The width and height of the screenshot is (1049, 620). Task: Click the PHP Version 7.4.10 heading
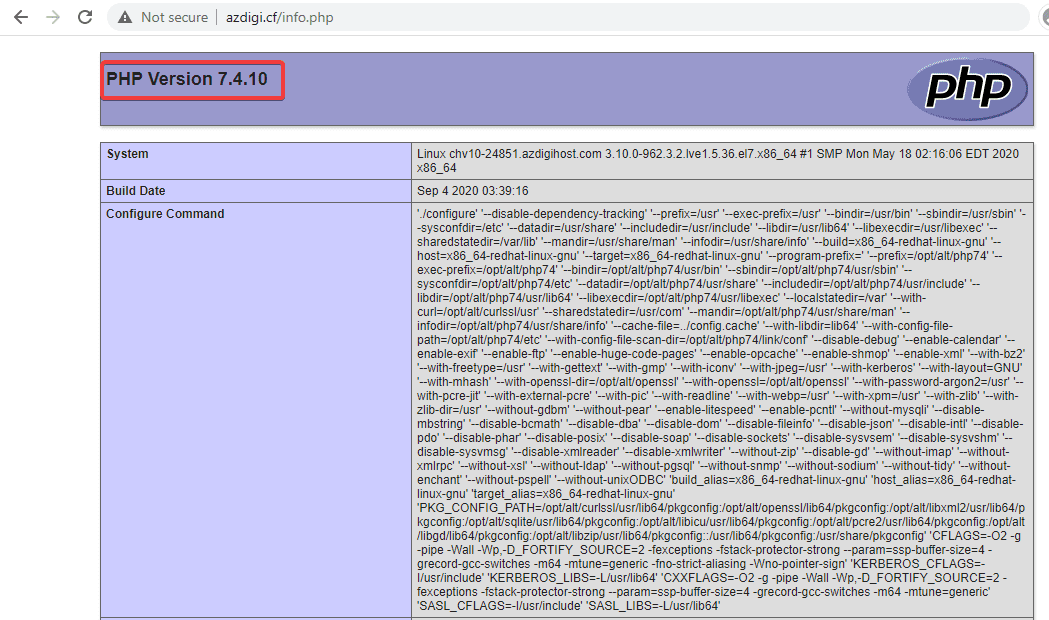pos(187,79)
